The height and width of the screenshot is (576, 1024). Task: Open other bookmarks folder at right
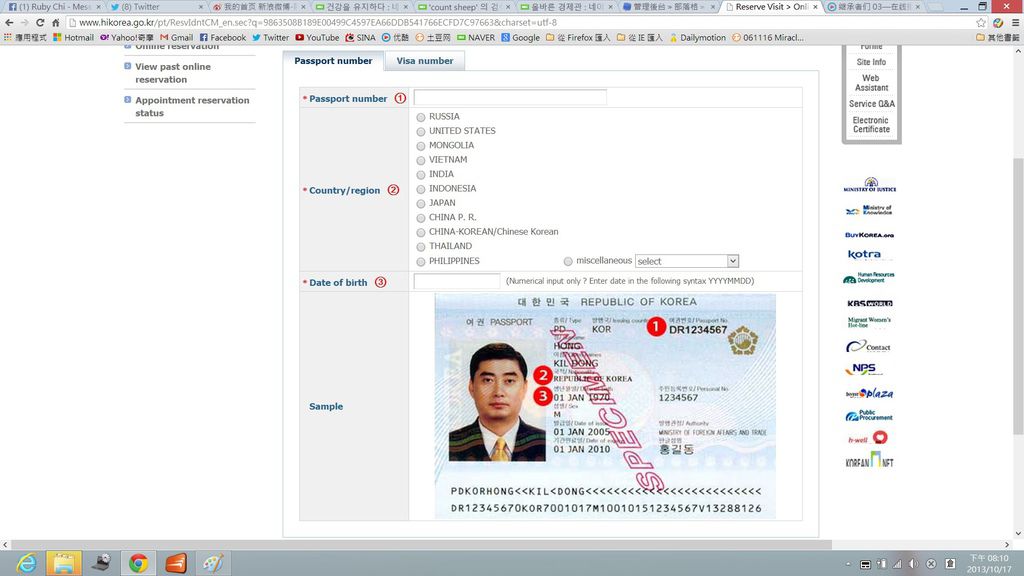click(997, 37)
